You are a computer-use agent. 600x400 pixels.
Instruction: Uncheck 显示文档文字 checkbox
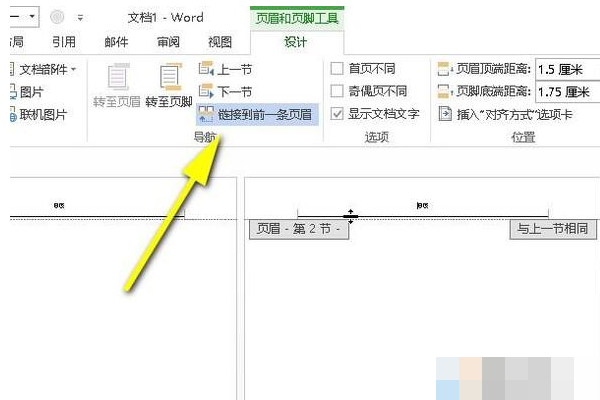(x=337, y=114)
